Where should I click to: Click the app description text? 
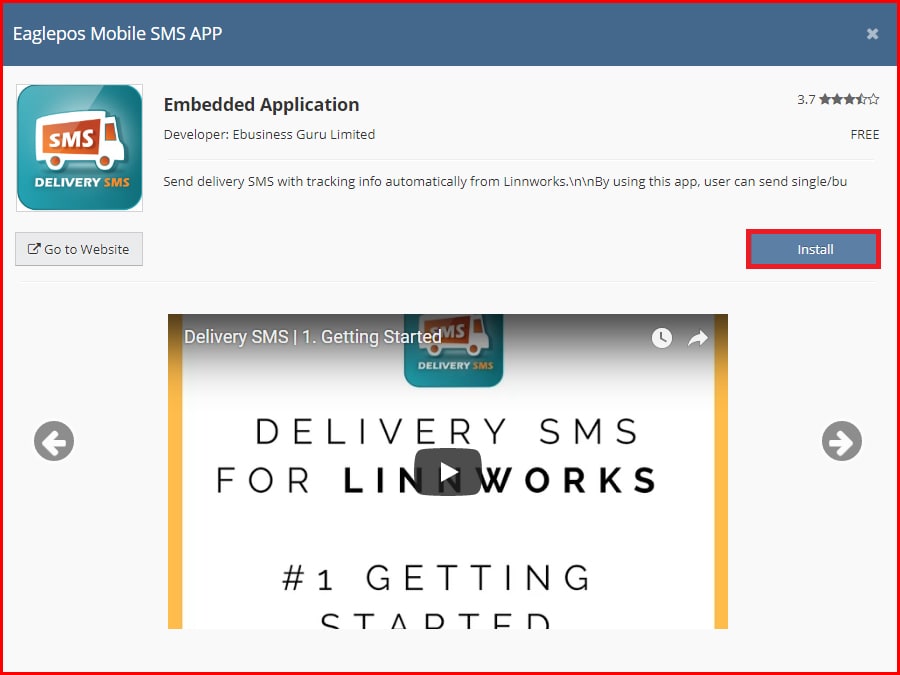(505, 181)
